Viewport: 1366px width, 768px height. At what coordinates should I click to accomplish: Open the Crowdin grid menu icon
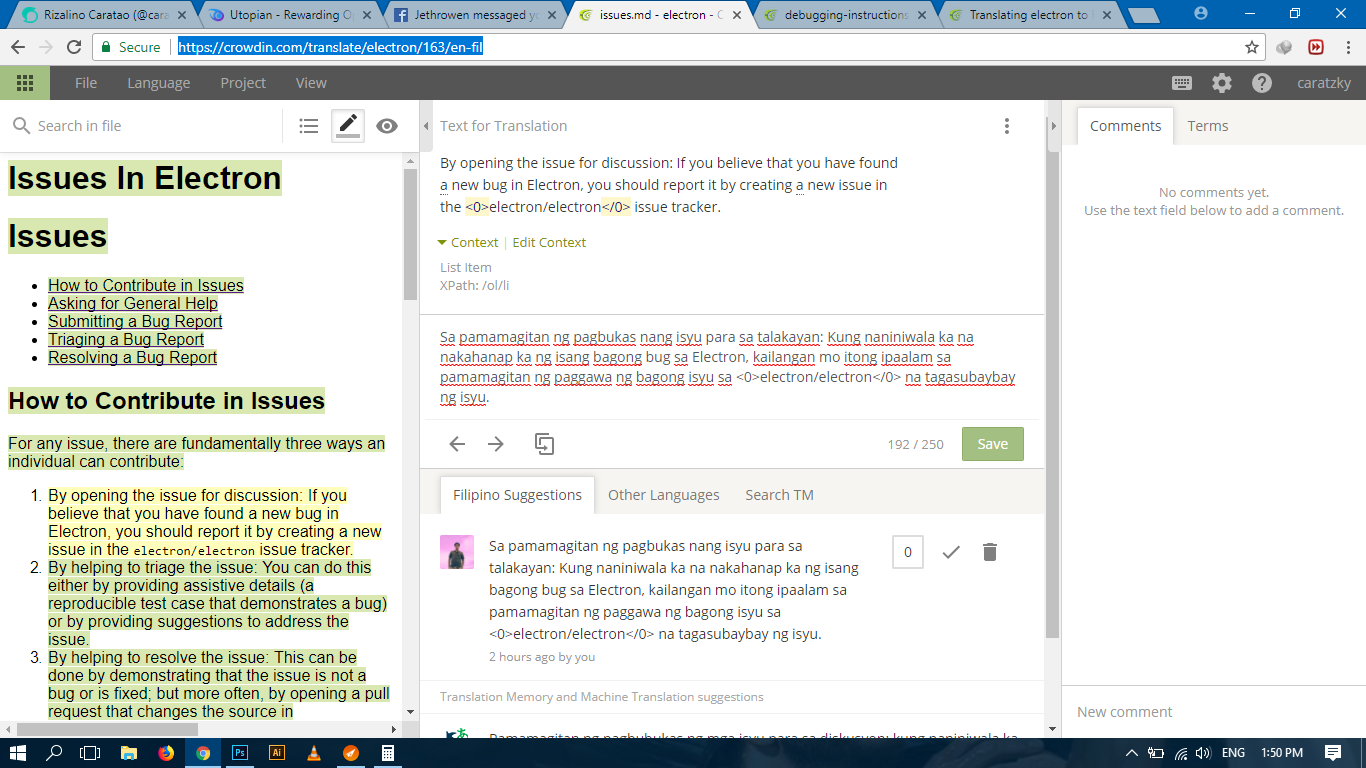point(25,83)
